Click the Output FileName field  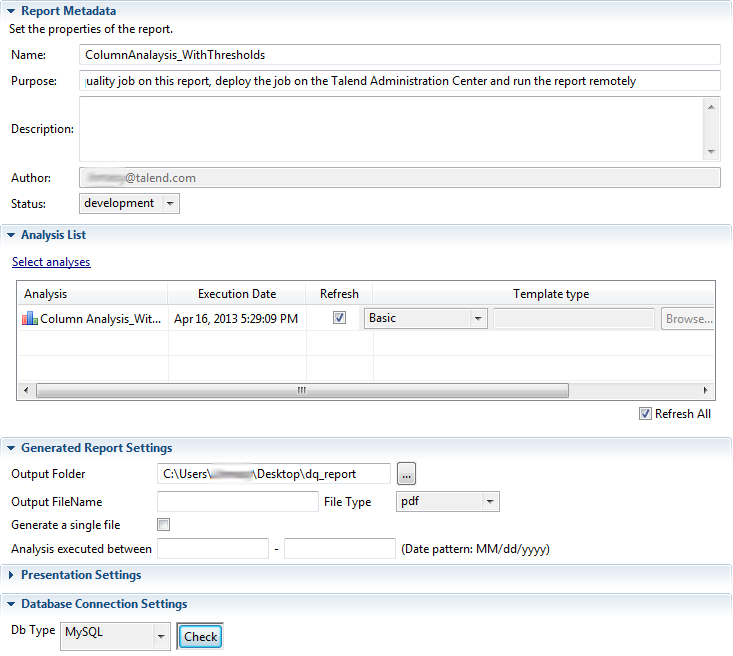[x=238, y=502]
